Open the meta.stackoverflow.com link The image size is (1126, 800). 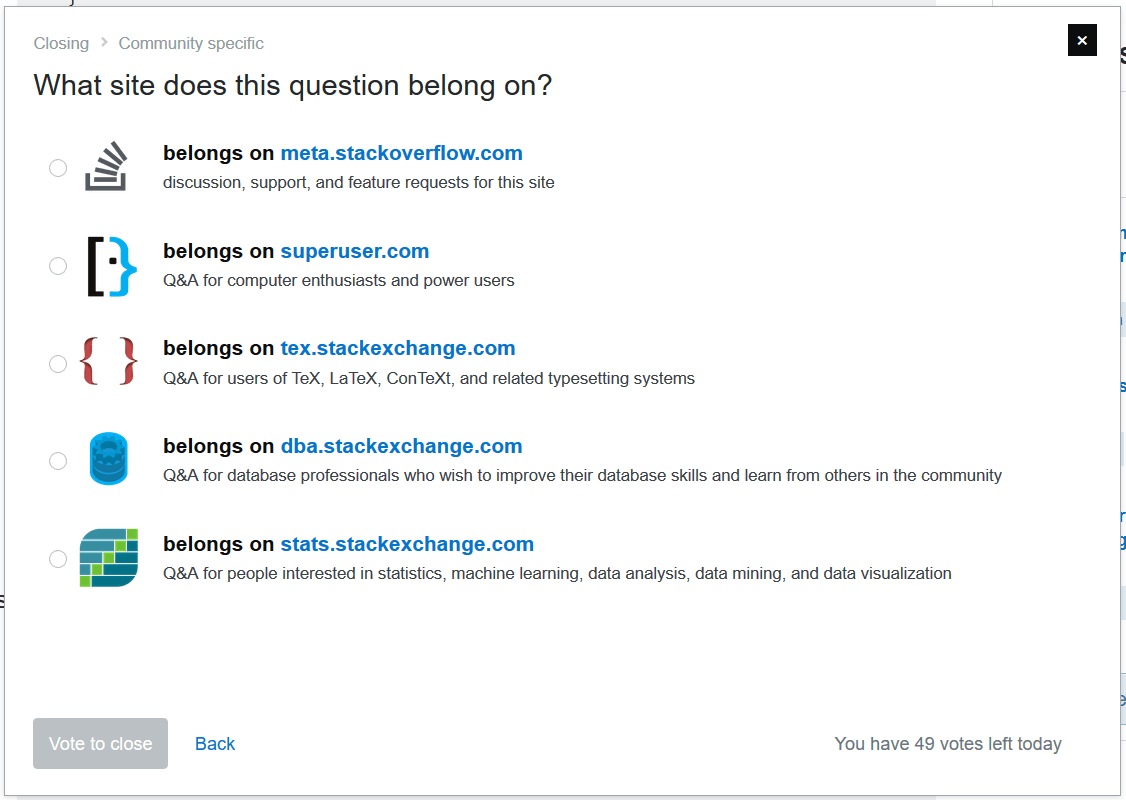pos(401,153)
